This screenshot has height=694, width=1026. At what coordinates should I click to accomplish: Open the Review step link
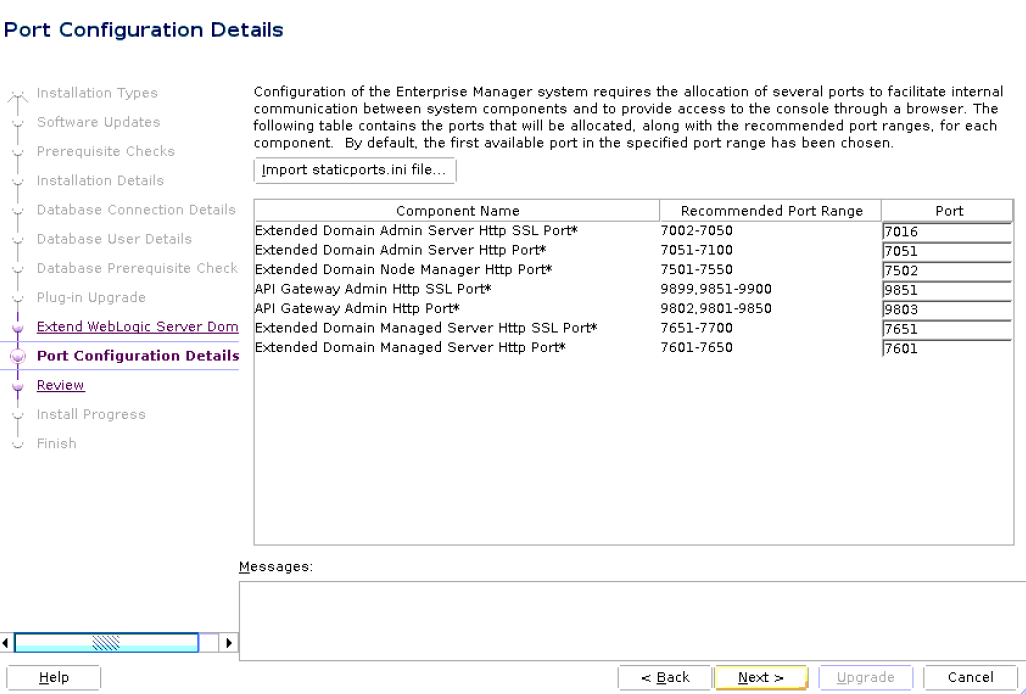(60, 385)
